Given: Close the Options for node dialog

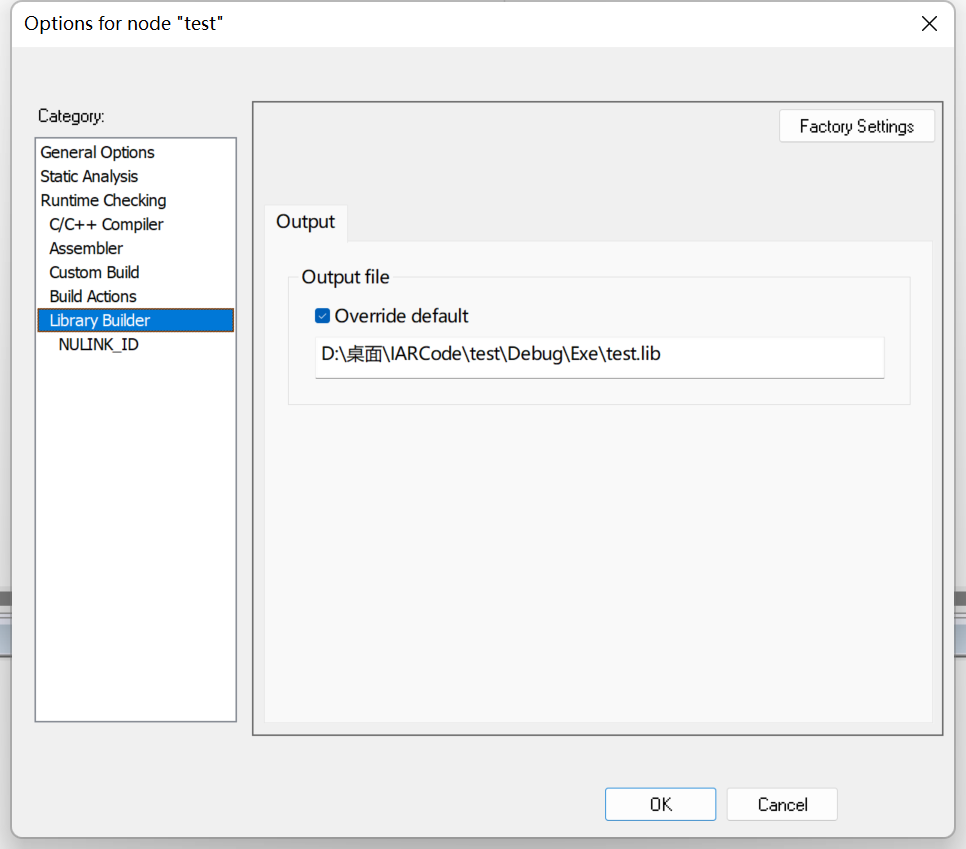Looking at the screenshot, I should [x=929, y=23].
